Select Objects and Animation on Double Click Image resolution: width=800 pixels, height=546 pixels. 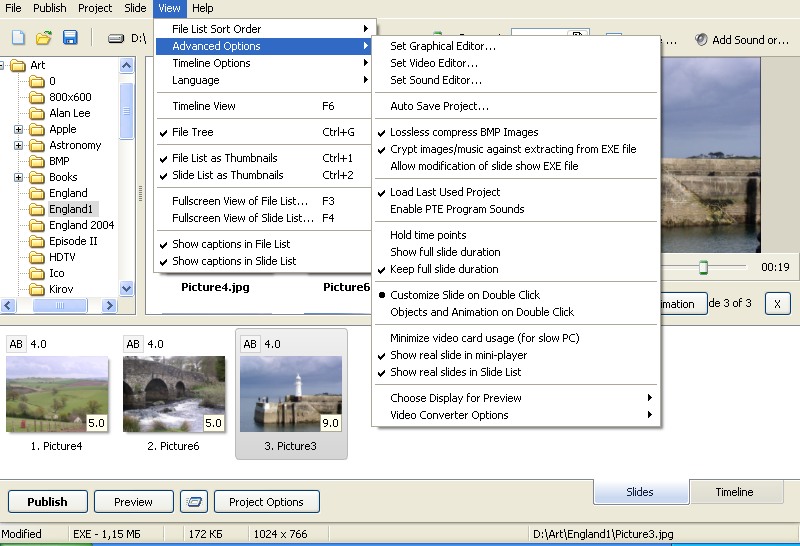click(482, 312)
